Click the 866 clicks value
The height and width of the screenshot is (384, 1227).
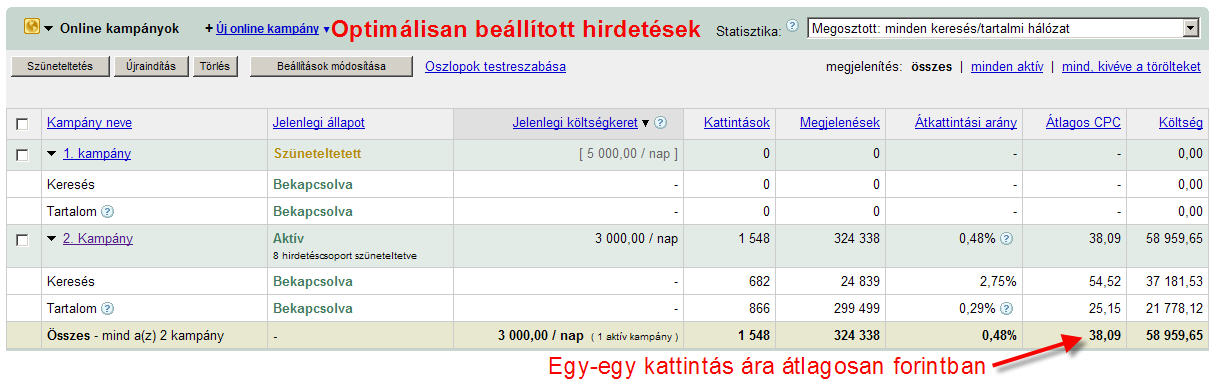[x=759, y=309]
